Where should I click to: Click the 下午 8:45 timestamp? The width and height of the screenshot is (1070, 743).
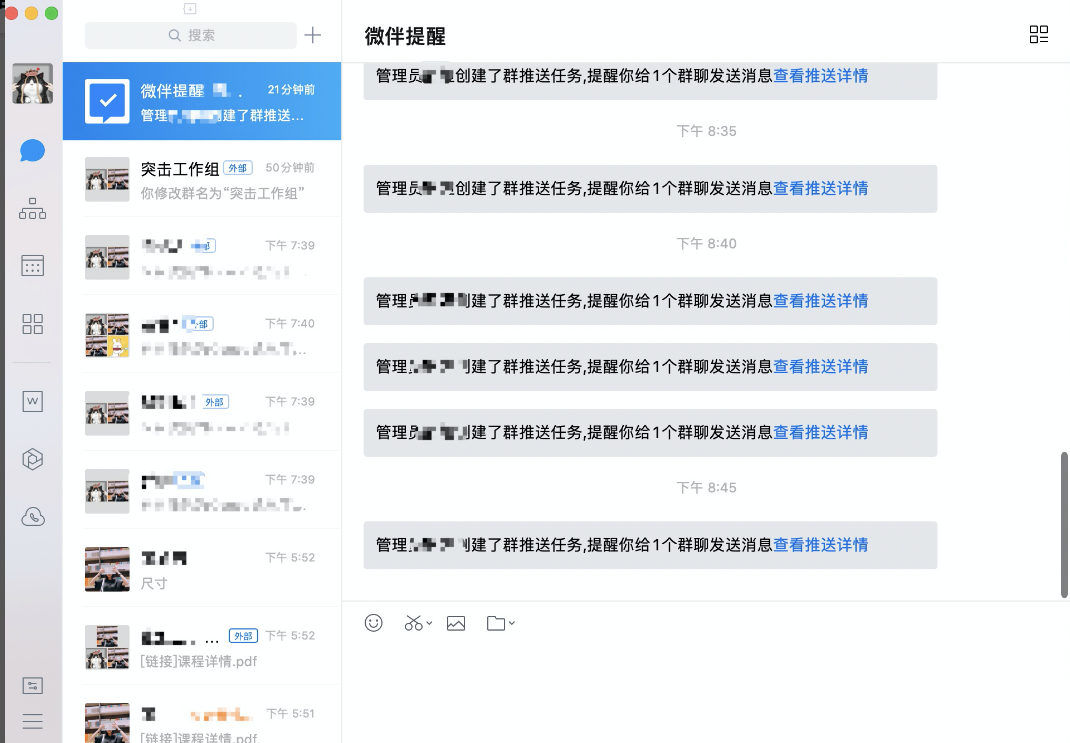pyautogui.click(x=706, y=488)
